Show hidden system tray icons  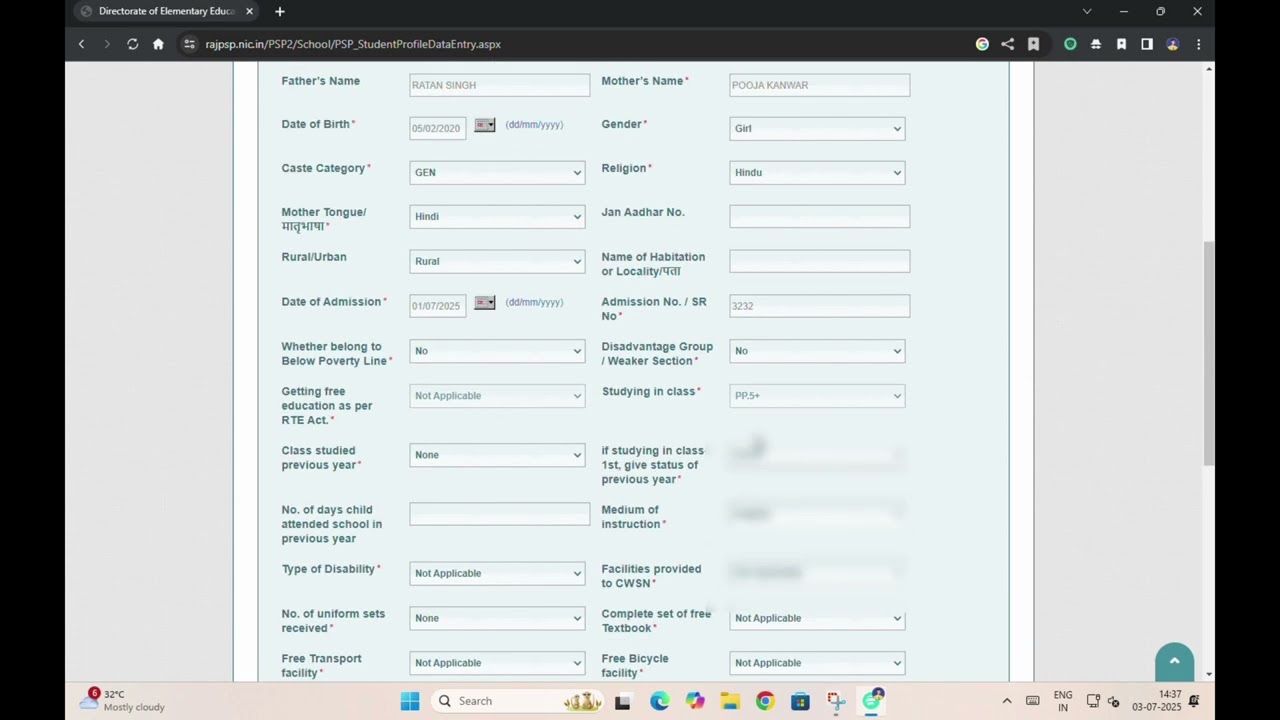[x=1007, y=701]
